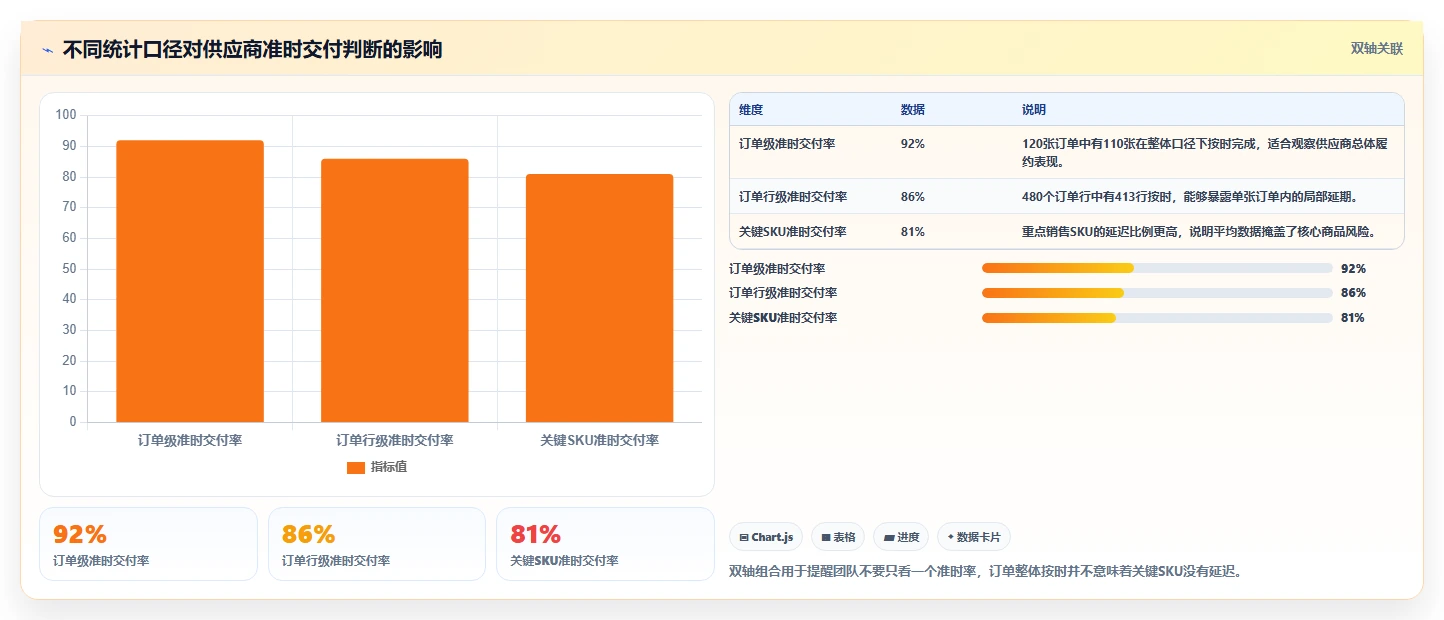The width and height of the screenshot is (1444, 620).
Task: Open the 92% data card
Action: pos(148,544)
